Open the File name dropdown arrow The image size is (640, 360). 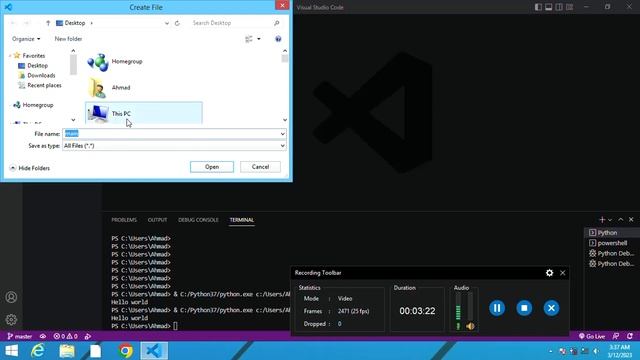[x=282, y=134]
